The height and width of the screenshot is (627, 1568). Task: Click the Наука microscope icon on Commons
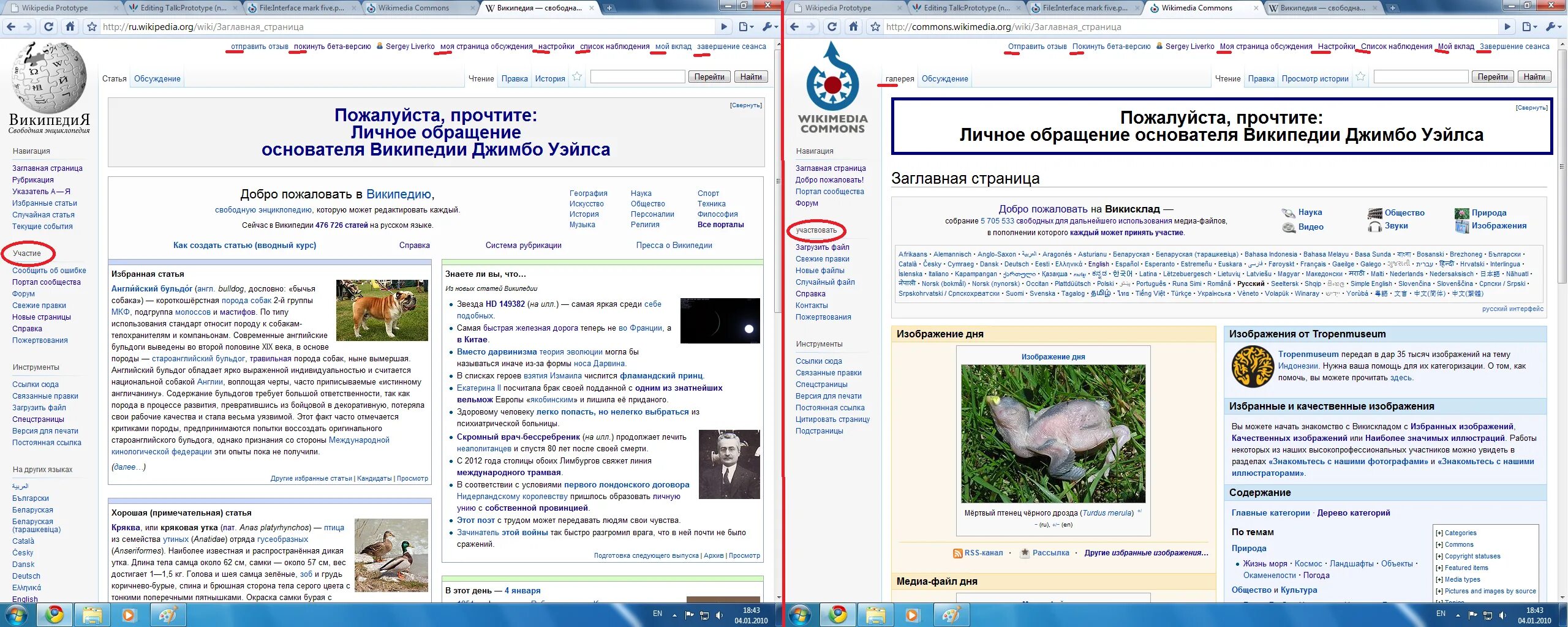[1288, 212]
